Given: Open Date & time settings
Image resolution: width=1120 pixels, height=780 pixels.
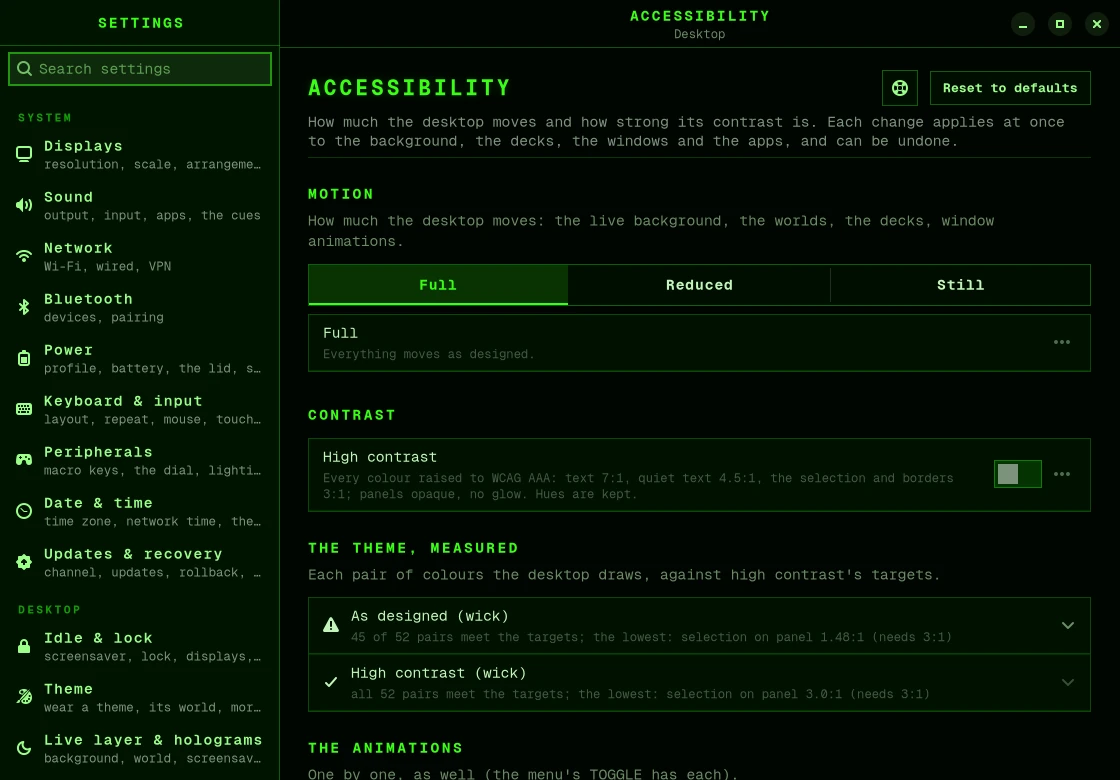Looking at the screenshot, I should coord(140,511).
